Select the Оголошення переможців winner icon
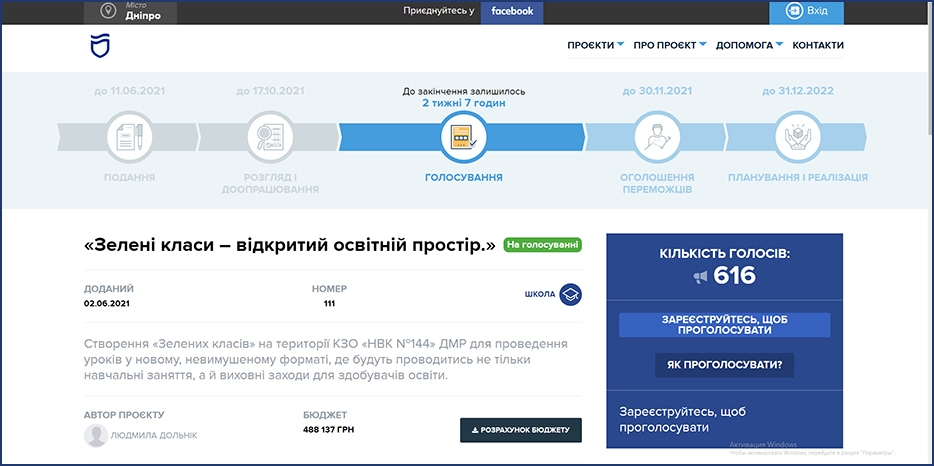 pyautogui.click(x=657, y=138)
